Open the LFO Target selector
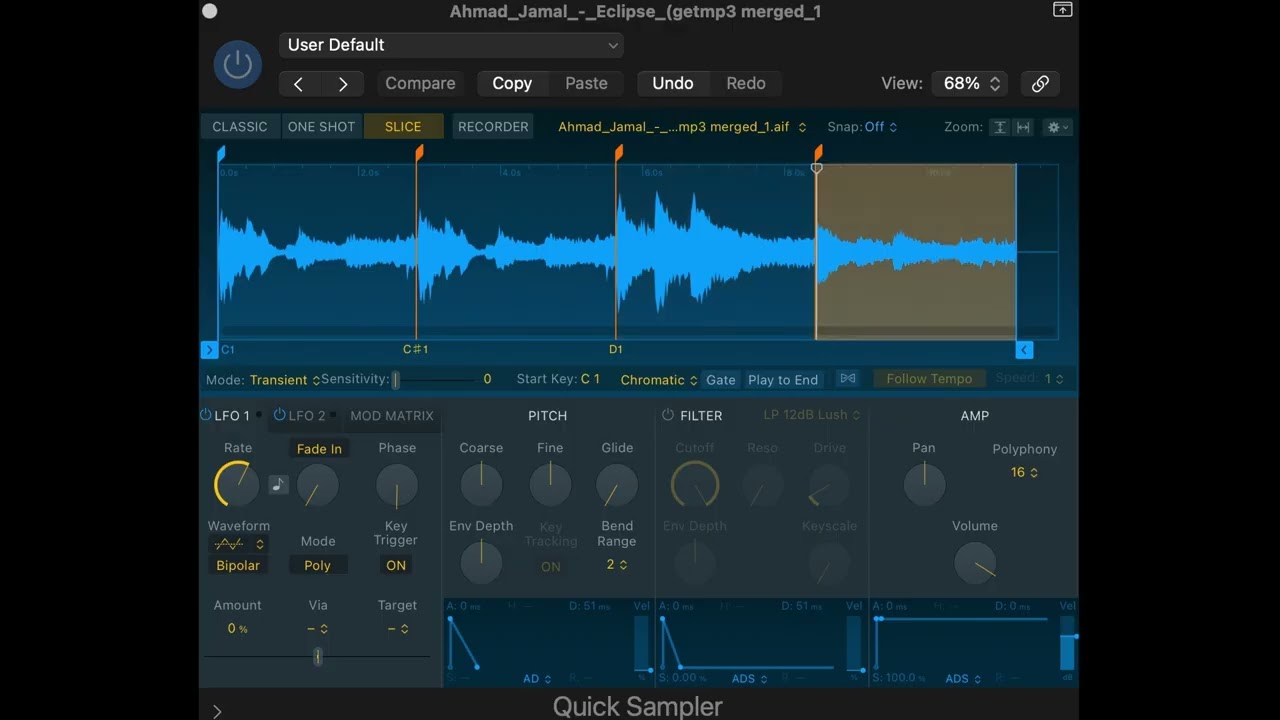 [x=397, y=629]
